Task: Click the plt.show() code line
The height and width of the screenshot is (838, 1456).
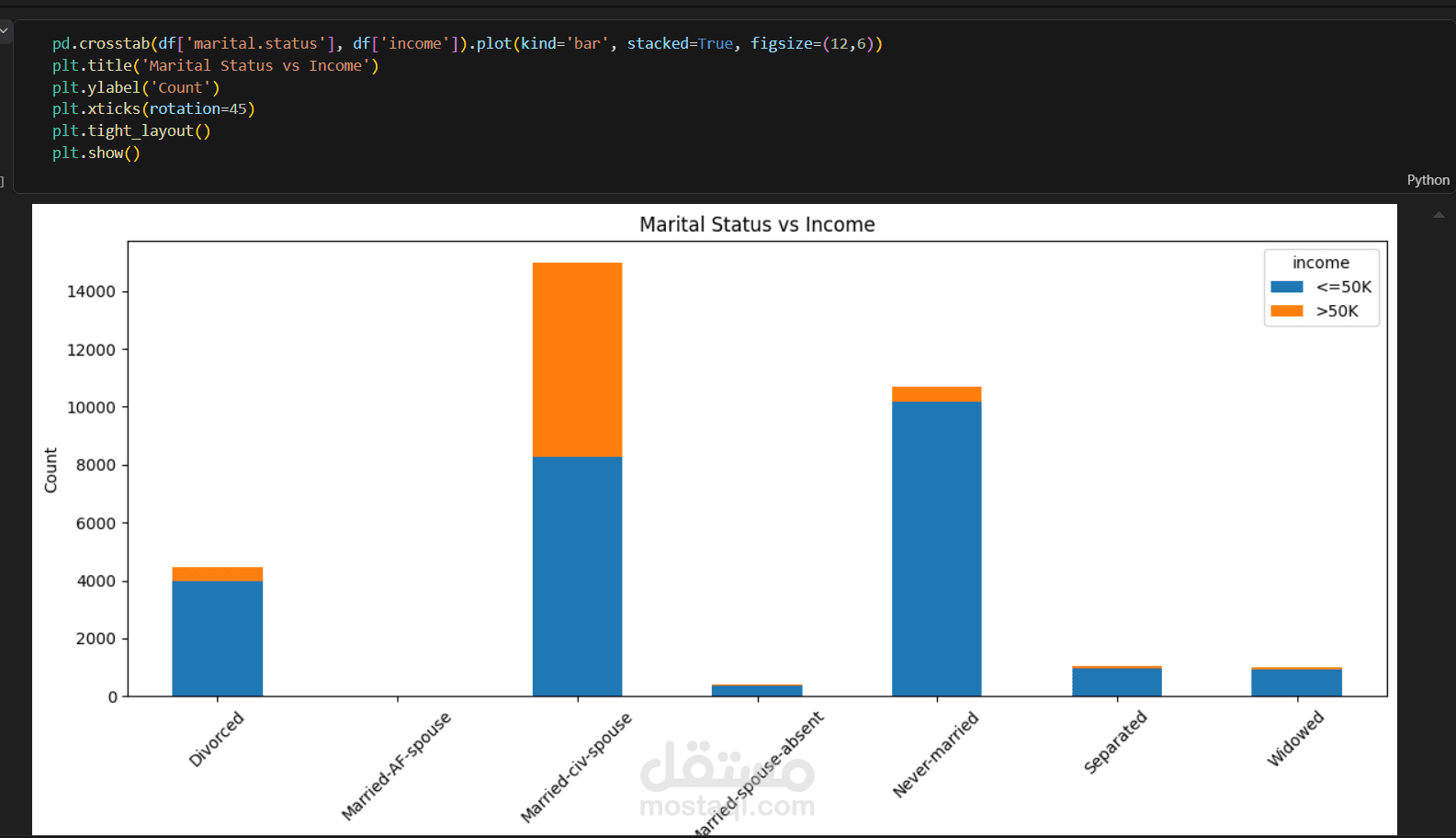Action: point(96,153)
